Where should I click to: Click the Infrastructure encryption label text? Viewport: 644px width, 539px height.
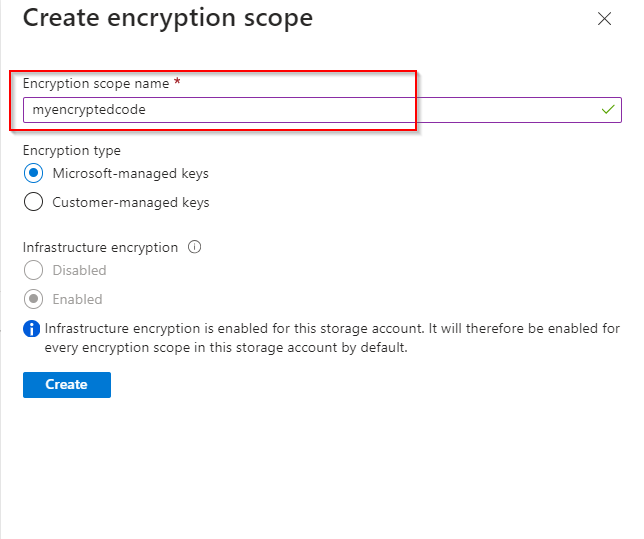click(100, 247)
